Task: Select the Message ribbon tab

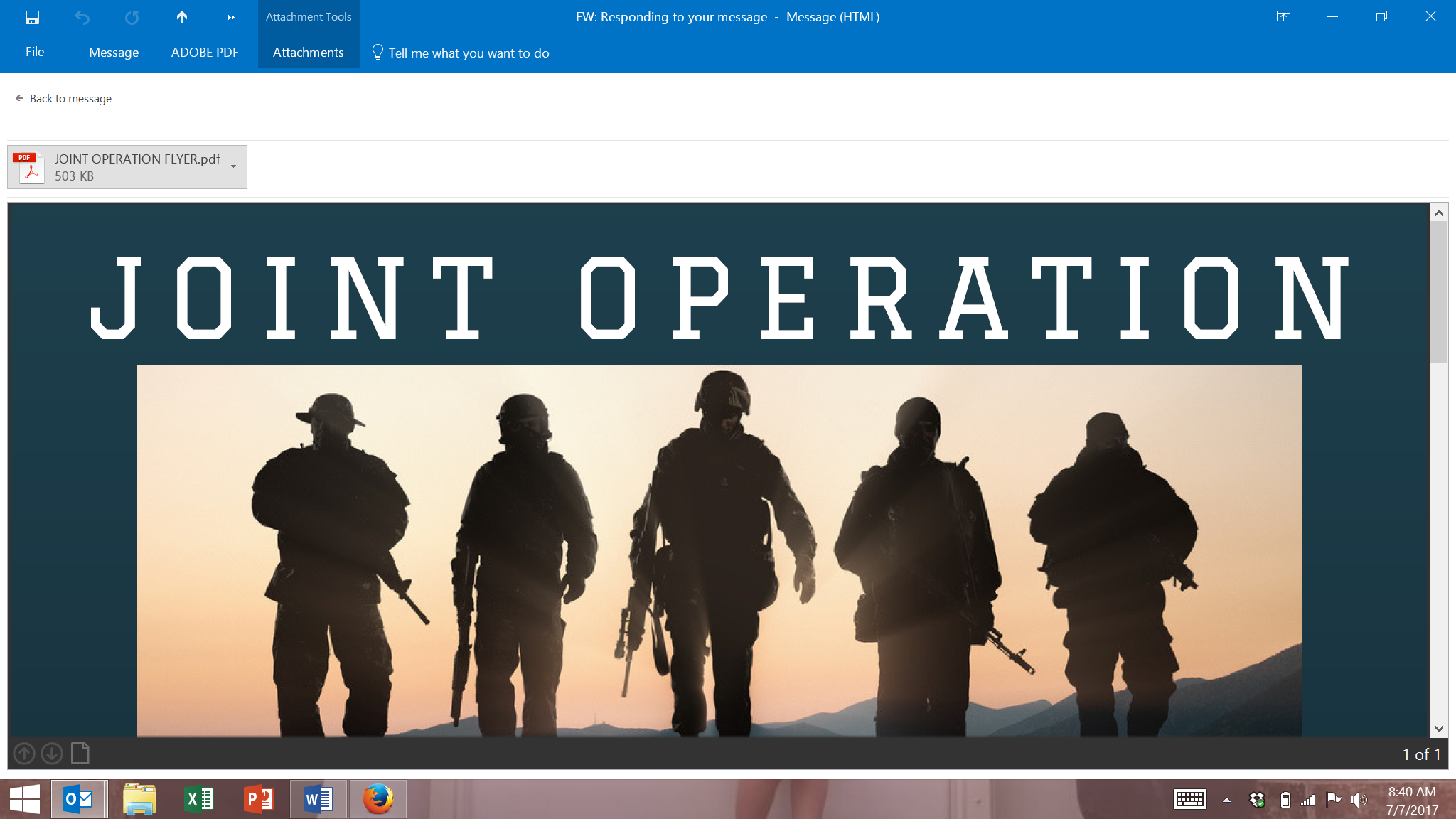Action: point(114,53)
